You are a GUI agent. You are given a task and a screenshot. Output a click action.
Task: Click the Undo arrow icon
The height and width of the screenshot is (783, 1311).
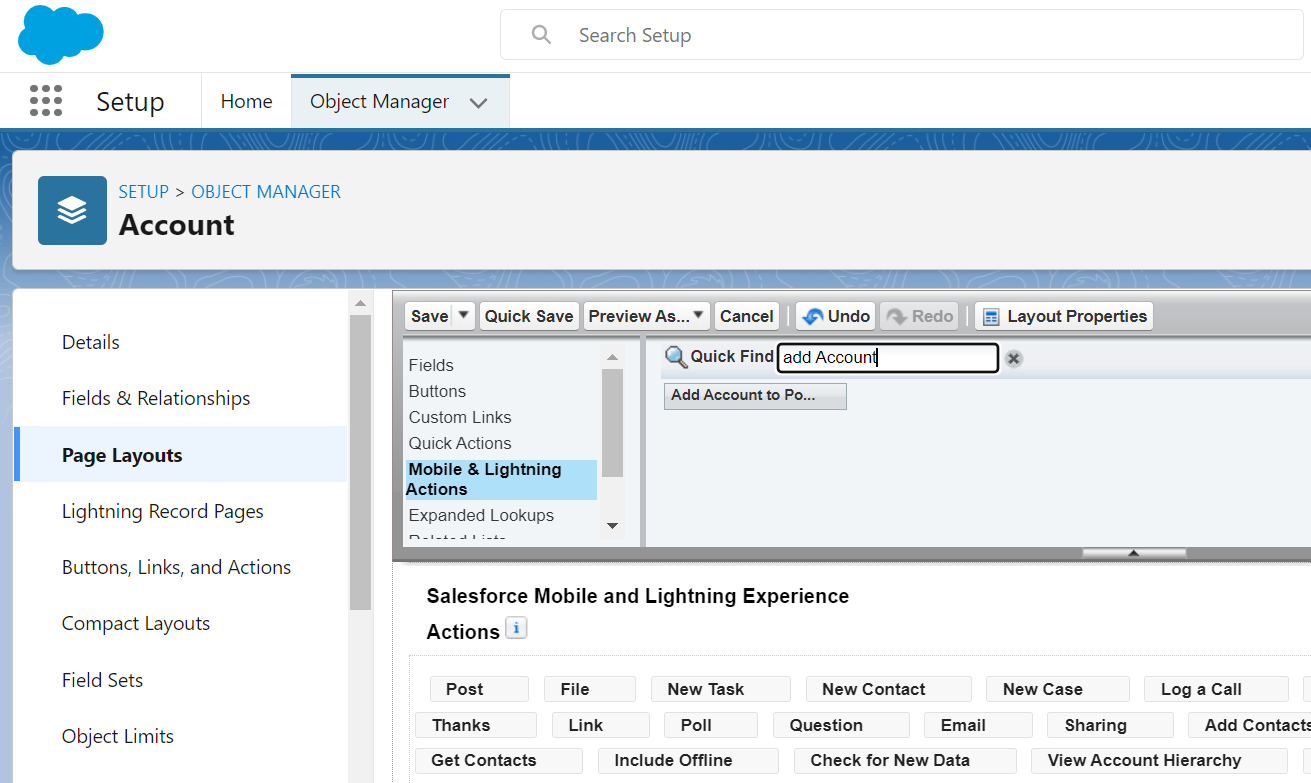pos(812,316)
